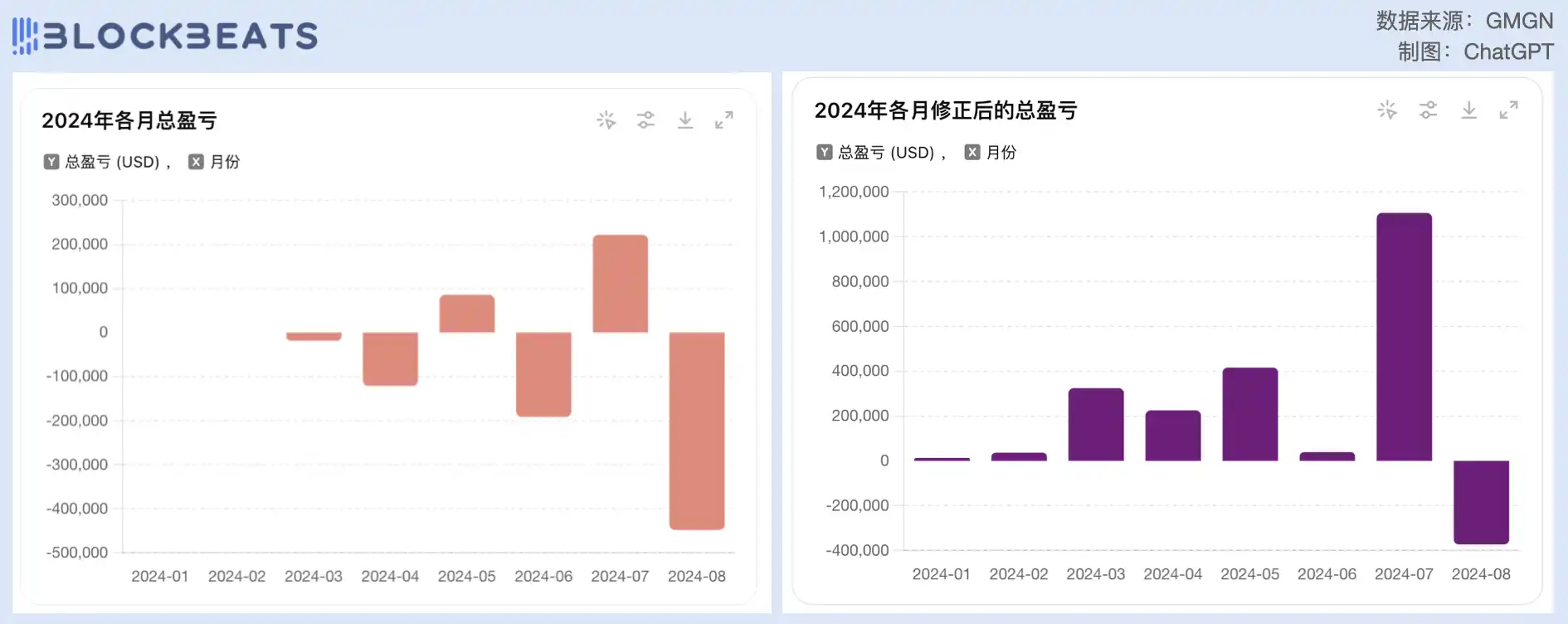Click the 2024-05 purple bar in right chart
This screenshot has width=1568, height=624.
point(1249,414)
